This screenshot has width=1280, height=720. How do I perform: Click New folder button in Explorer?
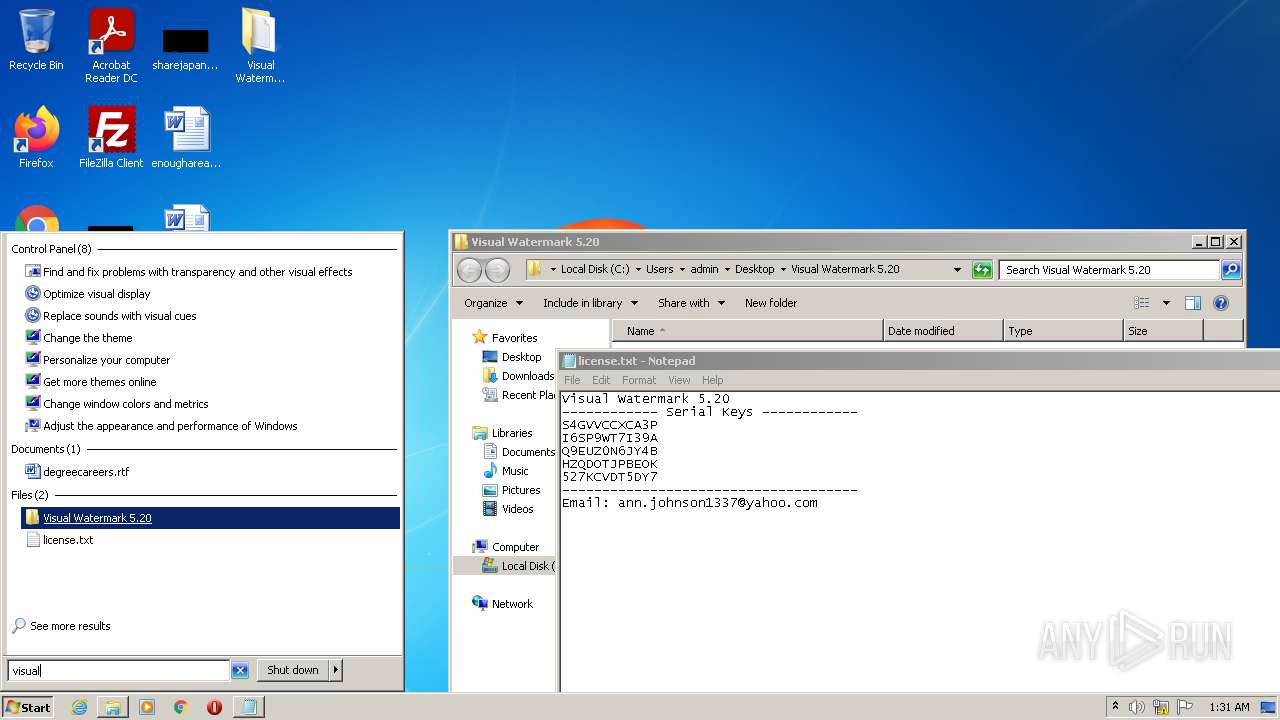coord(771,303)
